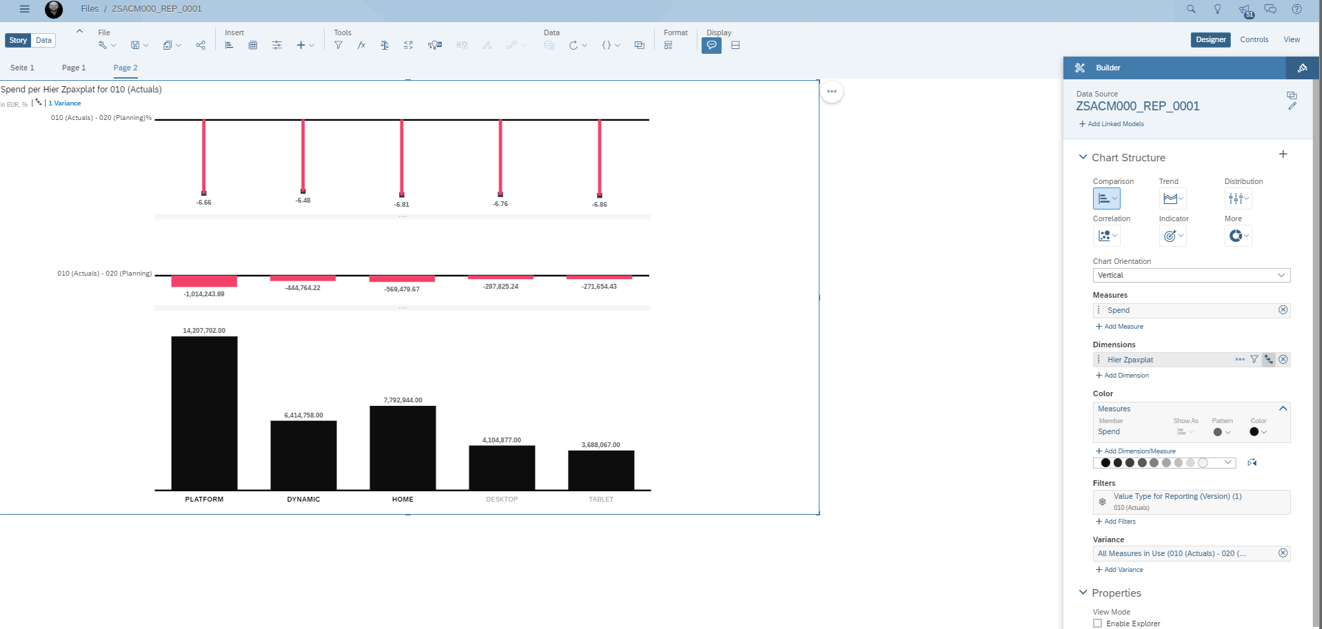Screen dimensions: 1322x629
Task: Edit data source pencil icon
Action: coord(1292,106)
